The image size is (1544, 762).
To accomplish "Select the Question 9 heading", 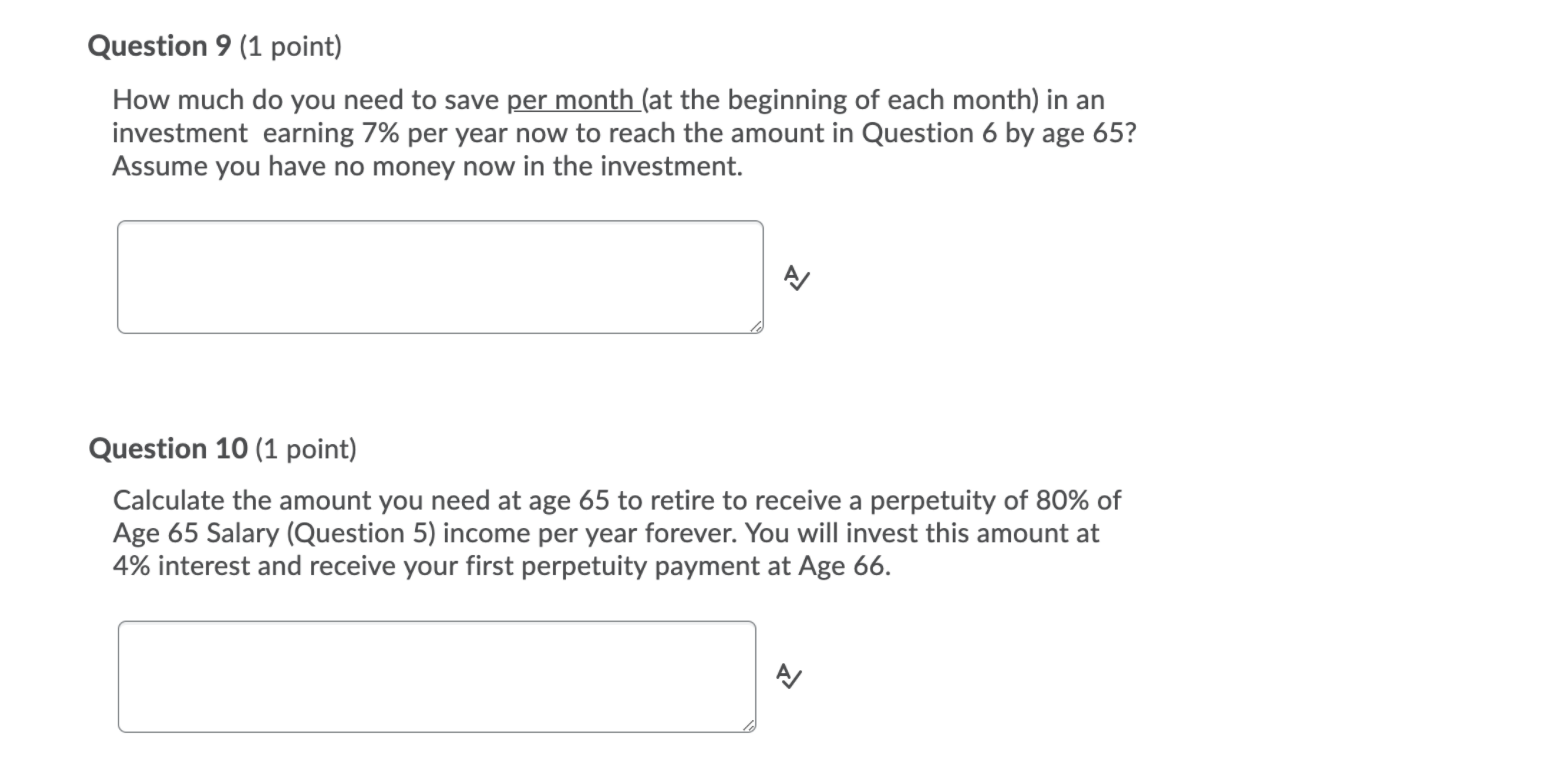I will click(x=162, y=45).
